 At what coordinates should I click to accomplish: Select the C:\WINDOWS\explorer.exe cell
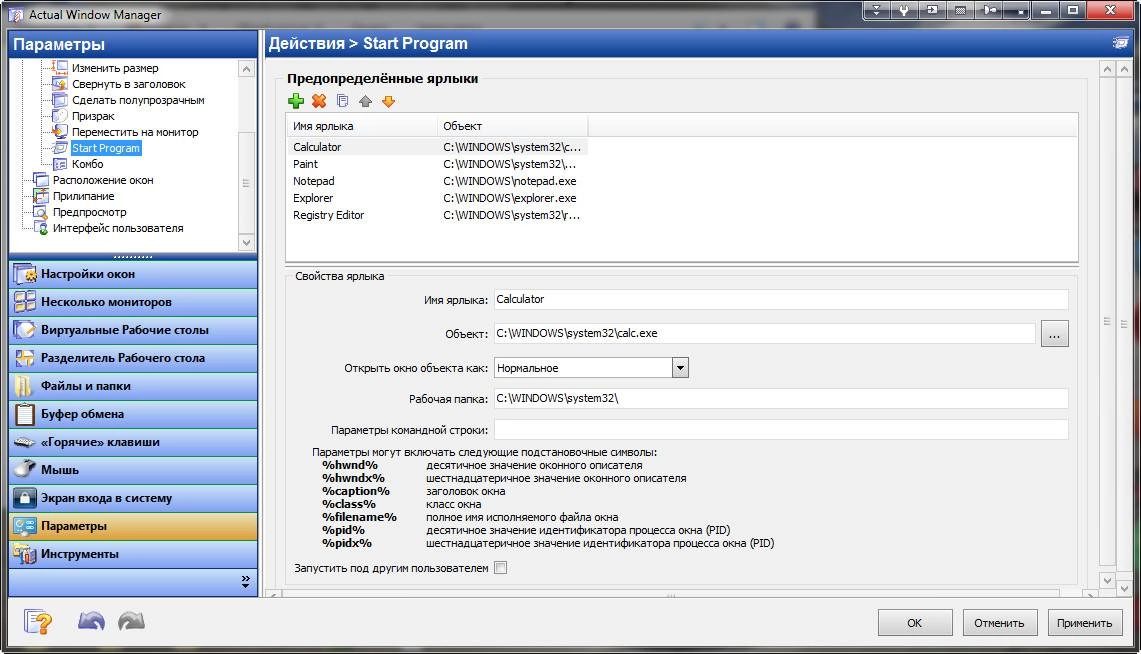[509, 198]
